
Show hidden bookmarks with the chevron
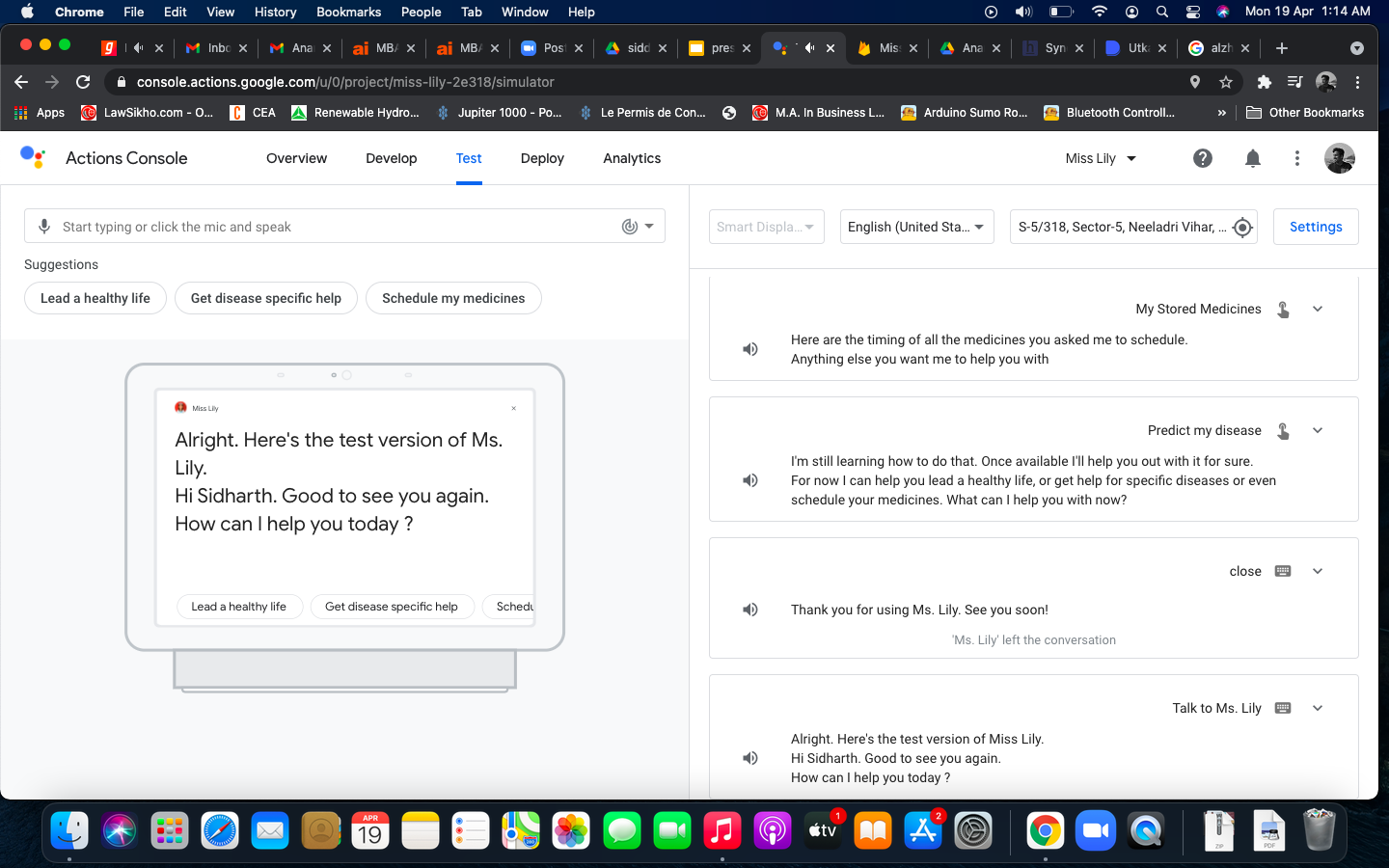click(1222, 113)
